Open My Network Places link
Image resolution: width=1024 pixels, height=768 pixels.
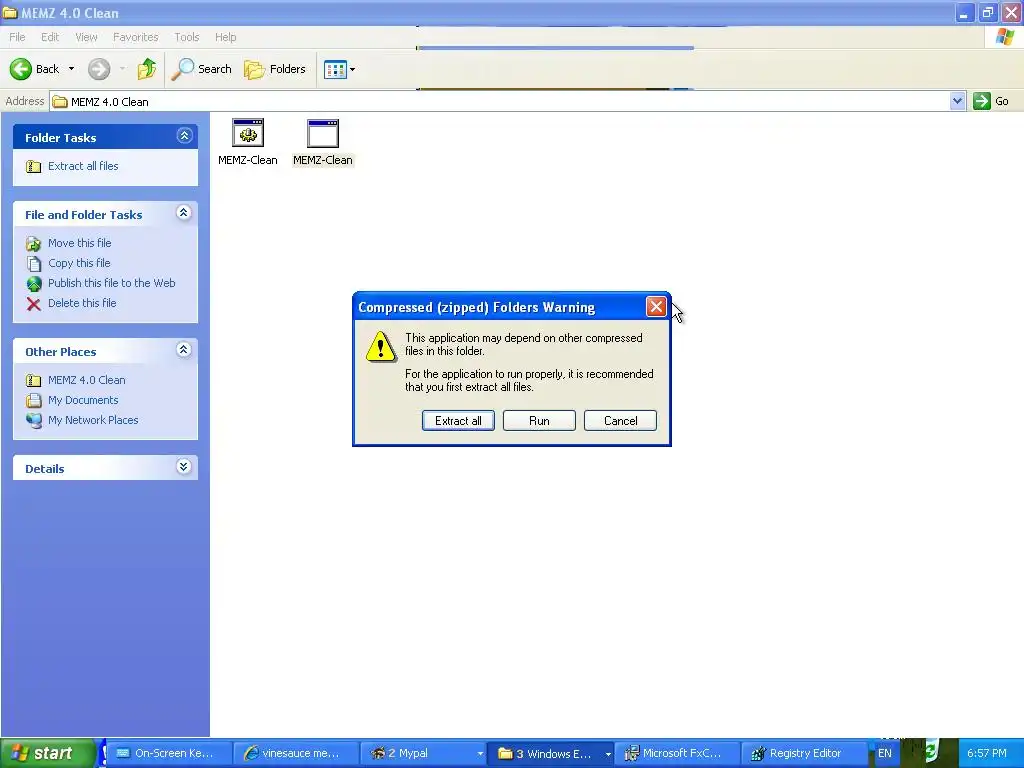(x=93, y=420)
